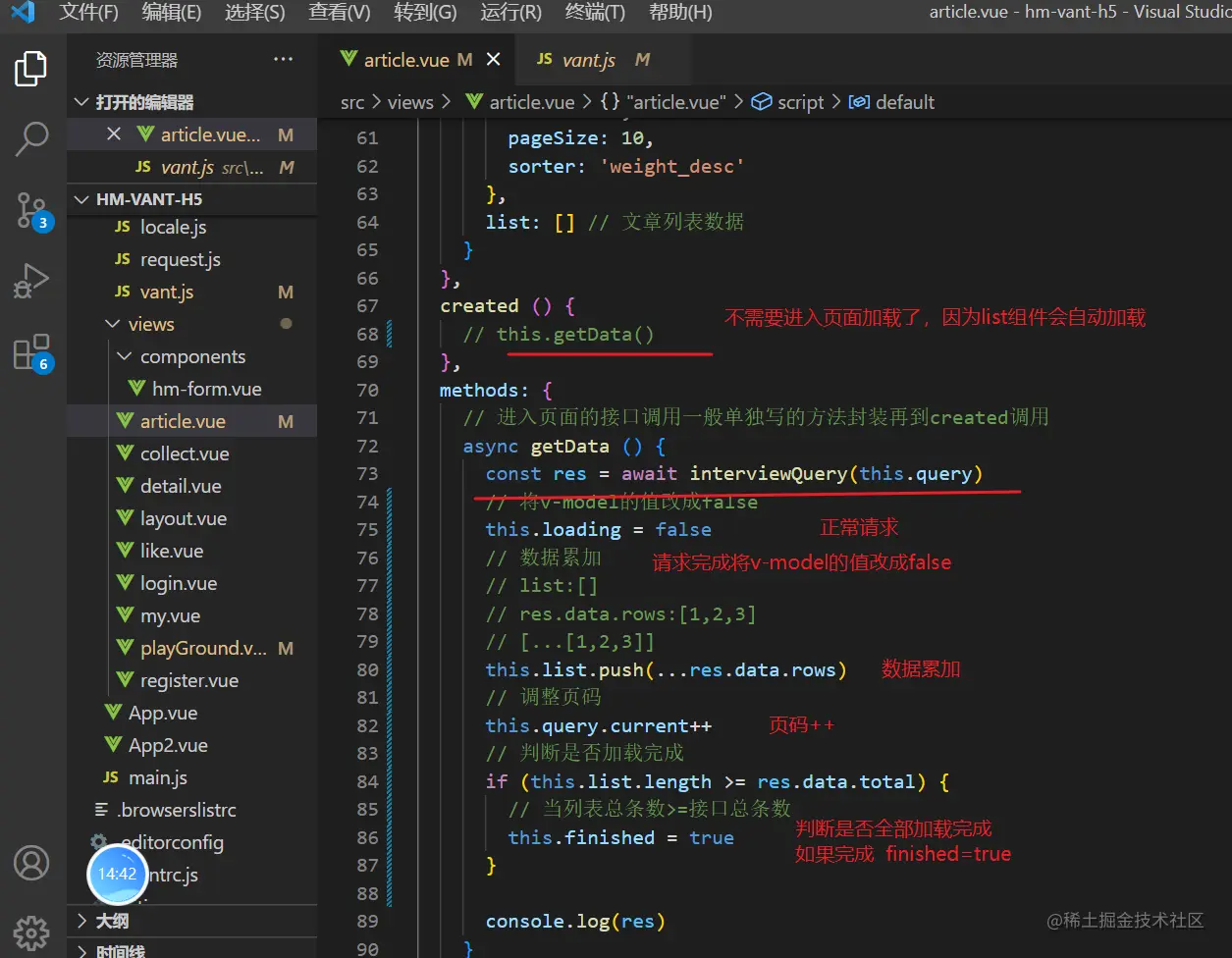This screenshot has height=958, width=1232.
Task: Open the Manage gear icon
Action: coord(31,931)
